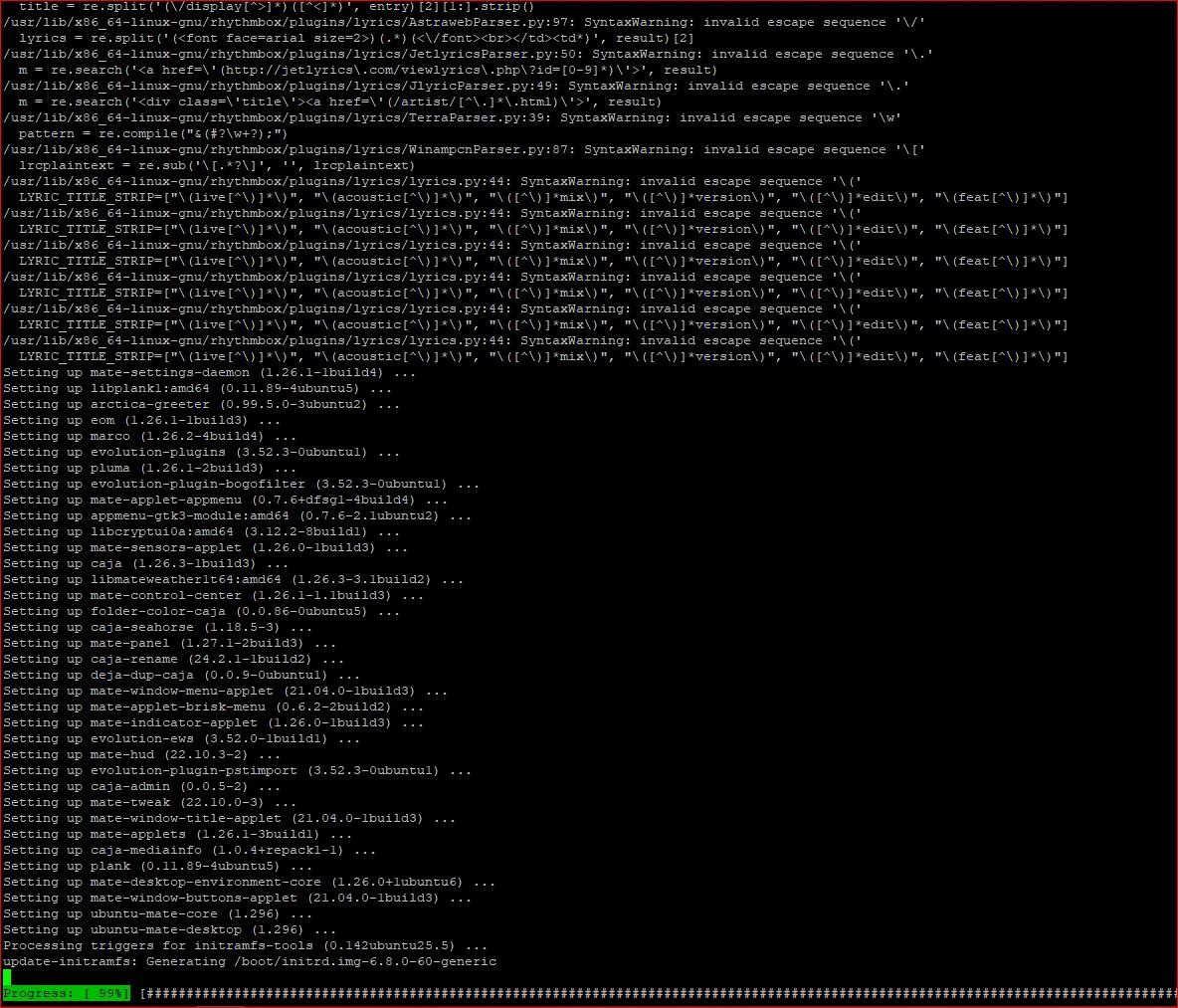Click 'Setting up caja-seahorse' line
Screen dimensions: 1178x1008
coord(158,628)
